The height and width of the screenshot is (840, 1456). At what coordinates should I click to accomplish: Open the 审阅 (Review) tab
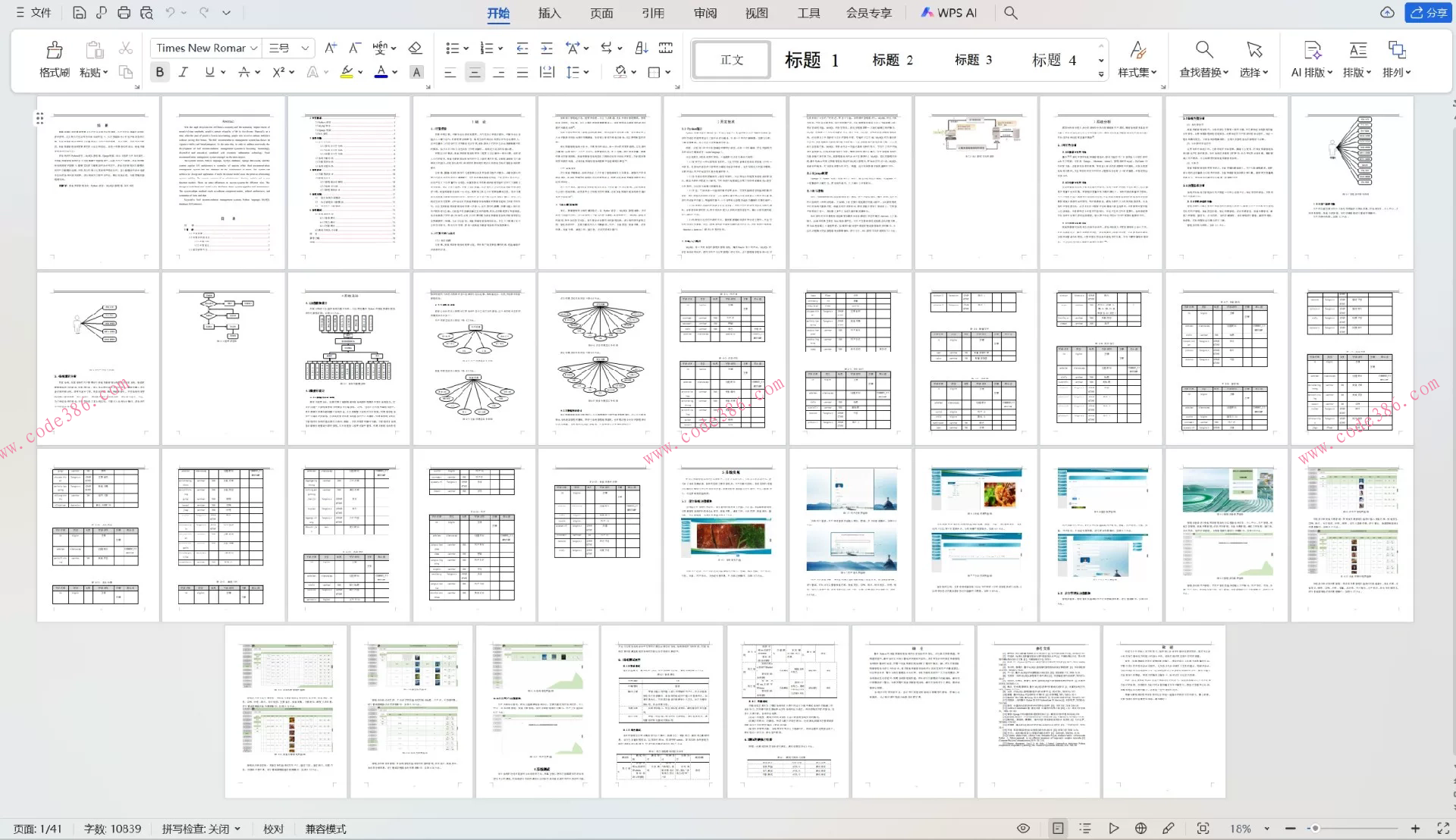704,13
